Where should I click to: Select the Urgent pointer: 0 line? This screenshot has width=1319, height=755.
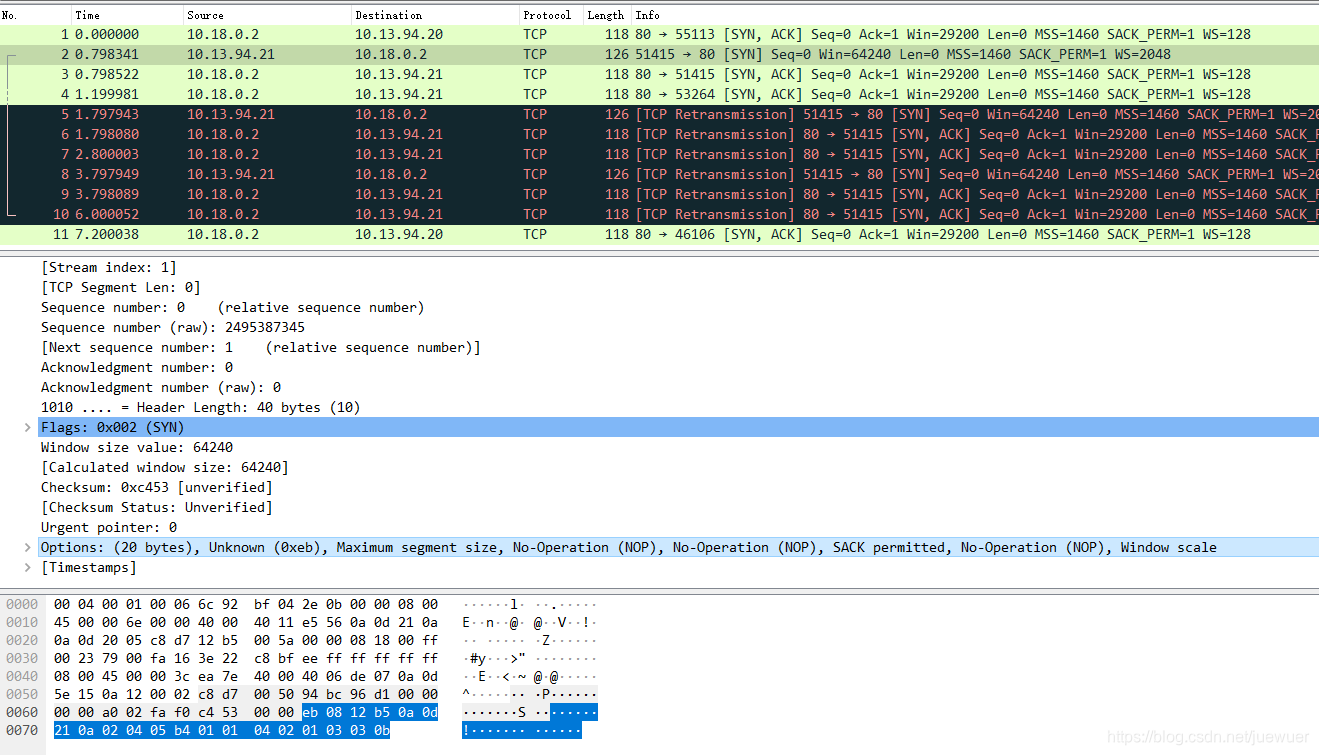(109, 527)
